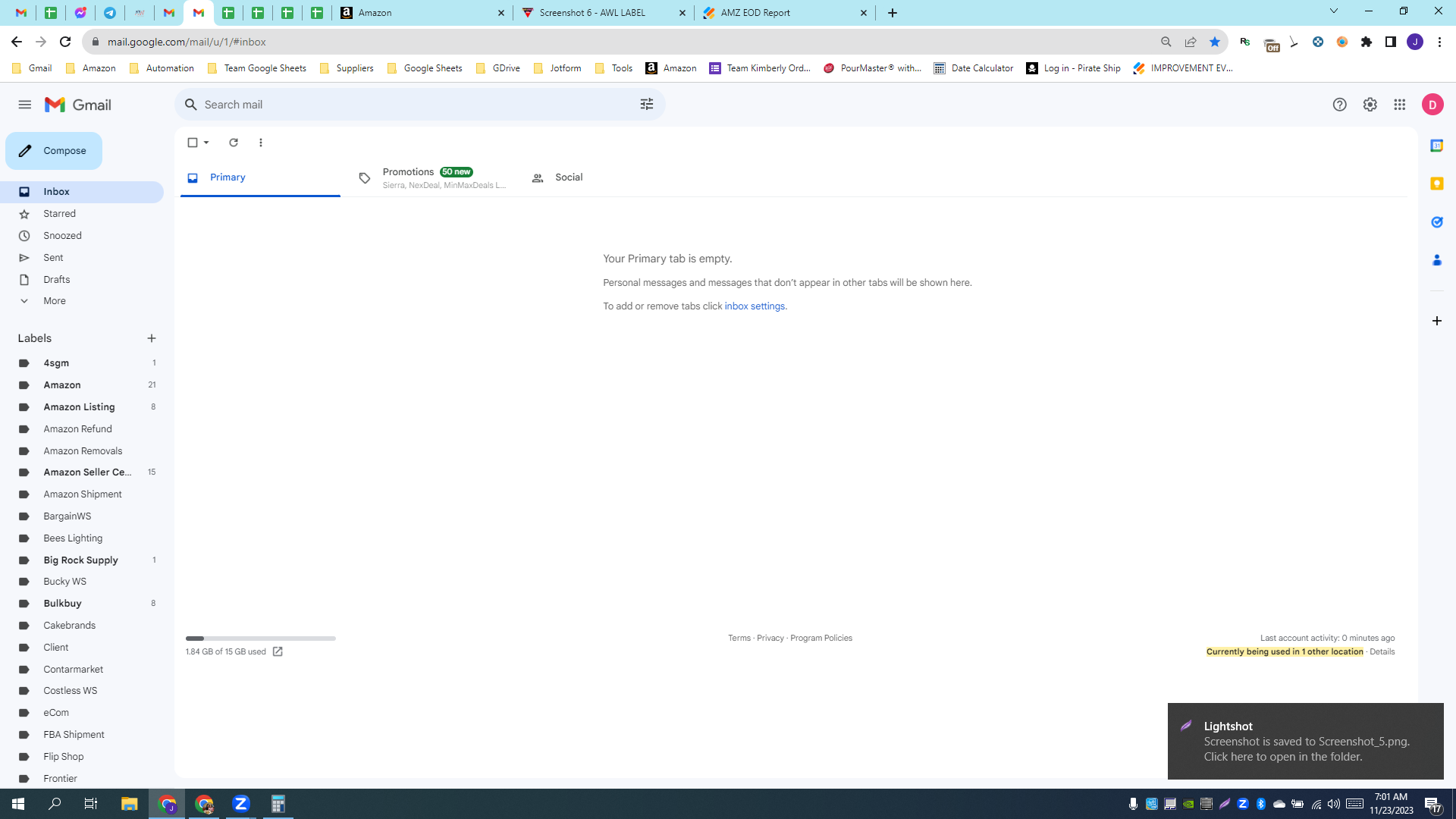
Task: Open the Drafts folder
Action: [82, 280]
